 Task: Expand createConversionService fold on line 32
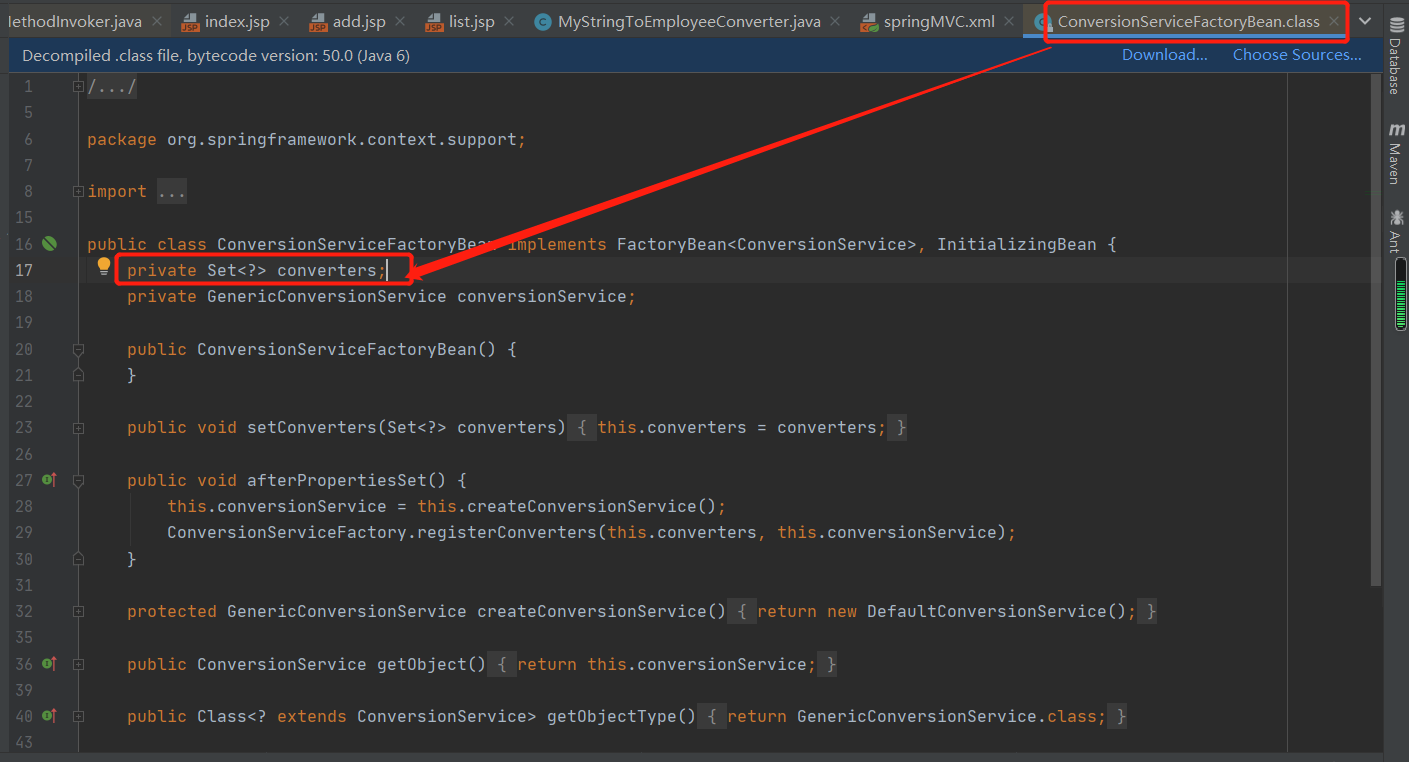[78, 611]
